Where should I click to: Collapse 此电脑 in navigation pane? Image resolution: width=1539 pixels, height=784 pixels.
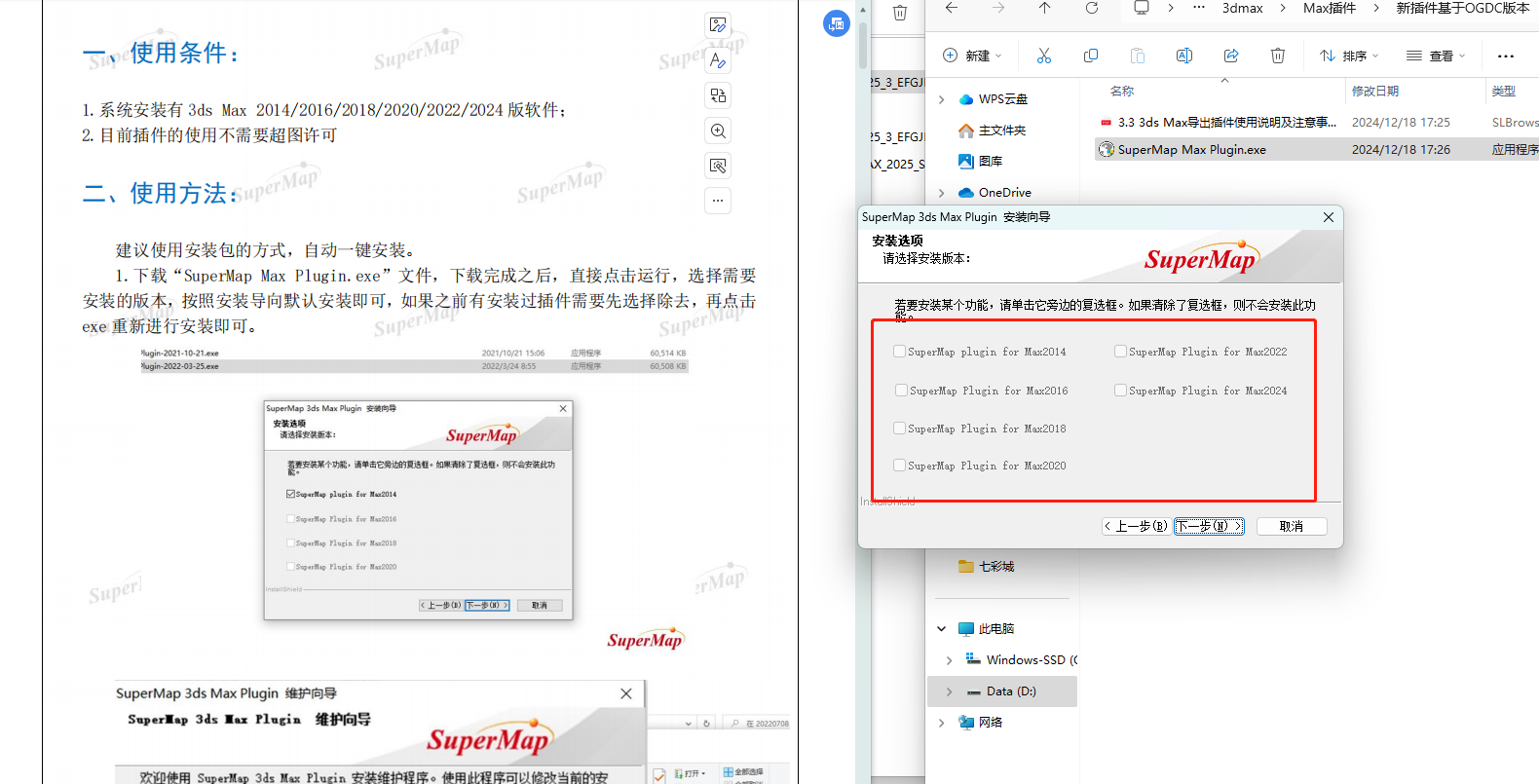pyautogui.click(x=941, y=629)
